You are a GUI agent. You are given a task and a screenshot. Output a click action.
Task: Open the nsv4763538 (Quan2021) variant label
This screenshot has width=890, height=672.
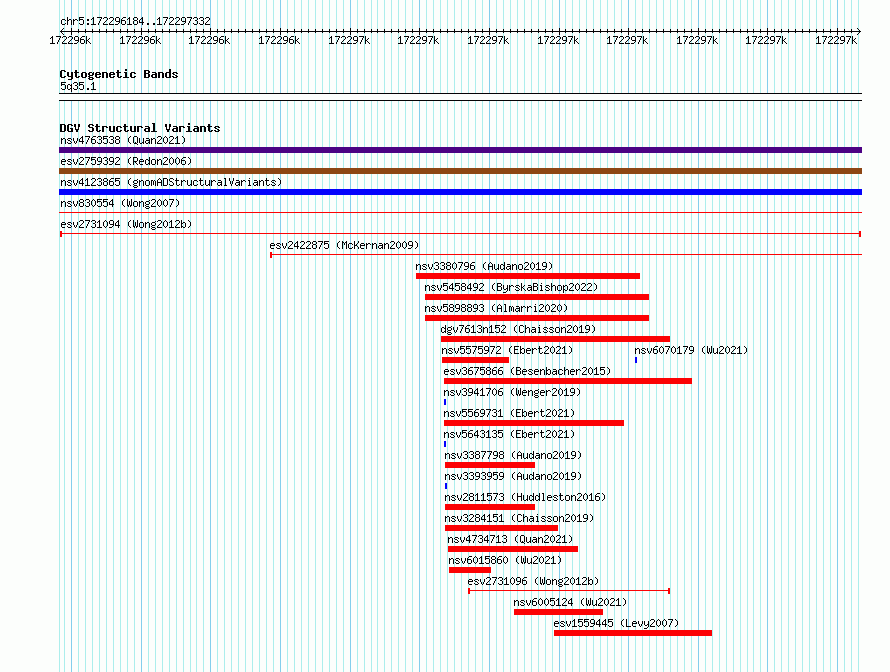(x=123, y=140)
